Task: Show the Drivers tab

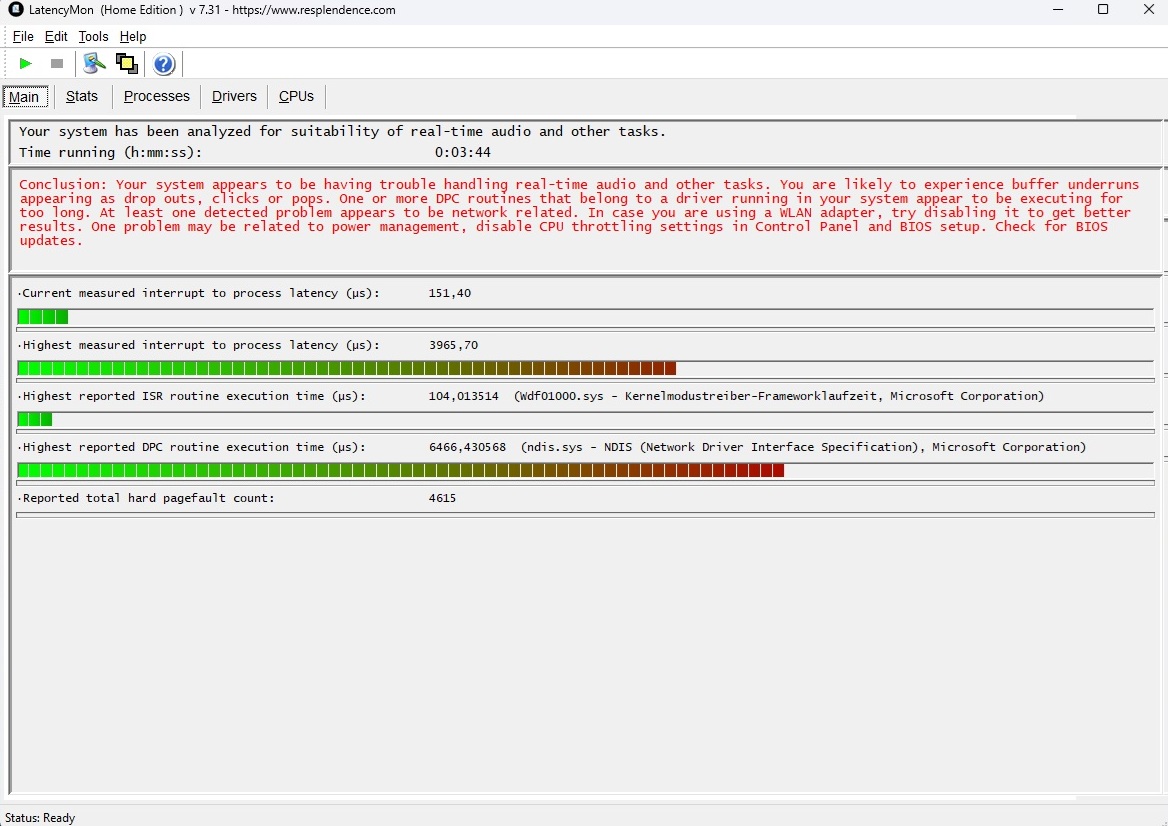Action: (x=234, y=97)
